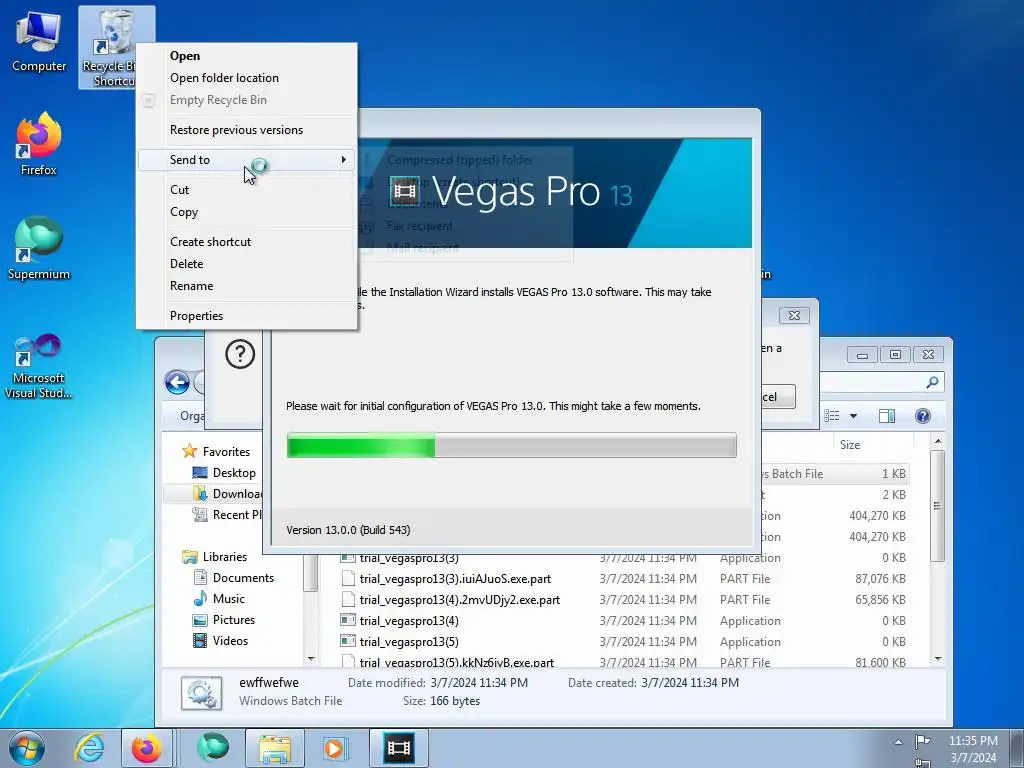Open the Supermium desktop shortcut
Image resolution: width=1024 pixels, height=768 pixels.
coord(39,249)
